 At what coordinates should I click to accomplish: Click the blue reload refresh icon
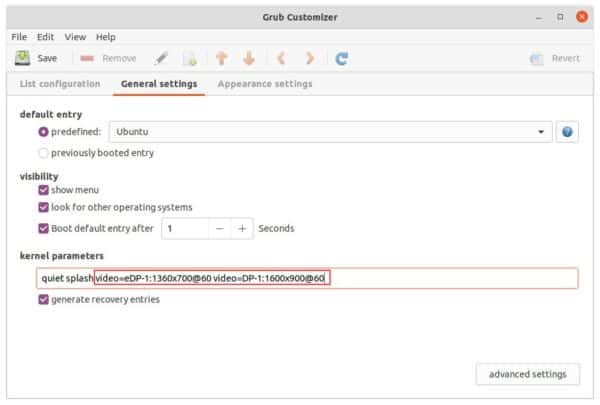[x=342, y=59]
